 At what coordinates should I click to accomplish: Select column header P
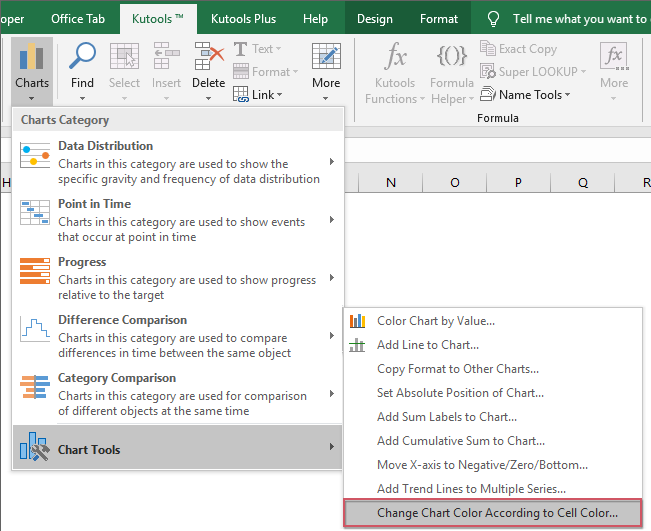click(518, 182)
